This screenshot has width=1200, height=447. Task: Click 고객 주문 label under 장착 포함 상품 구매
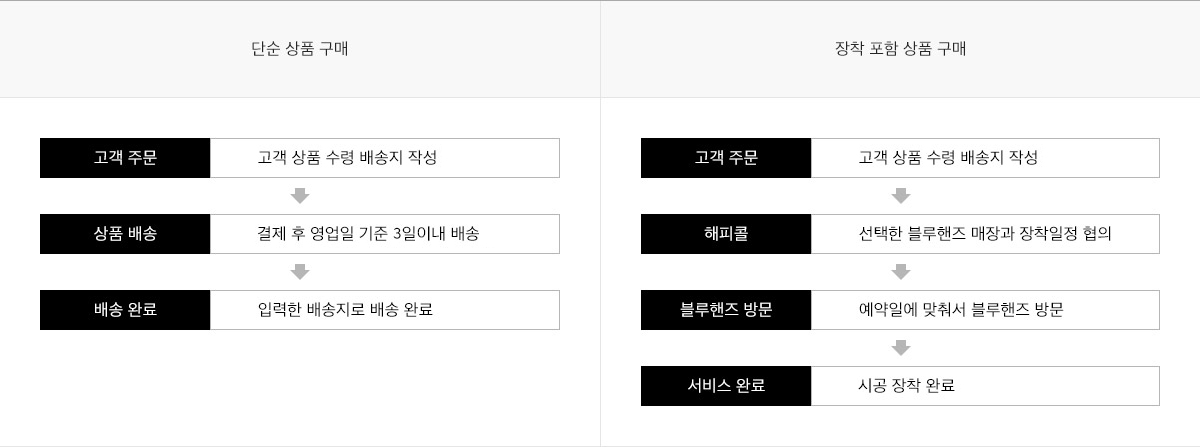pos(726,158)
